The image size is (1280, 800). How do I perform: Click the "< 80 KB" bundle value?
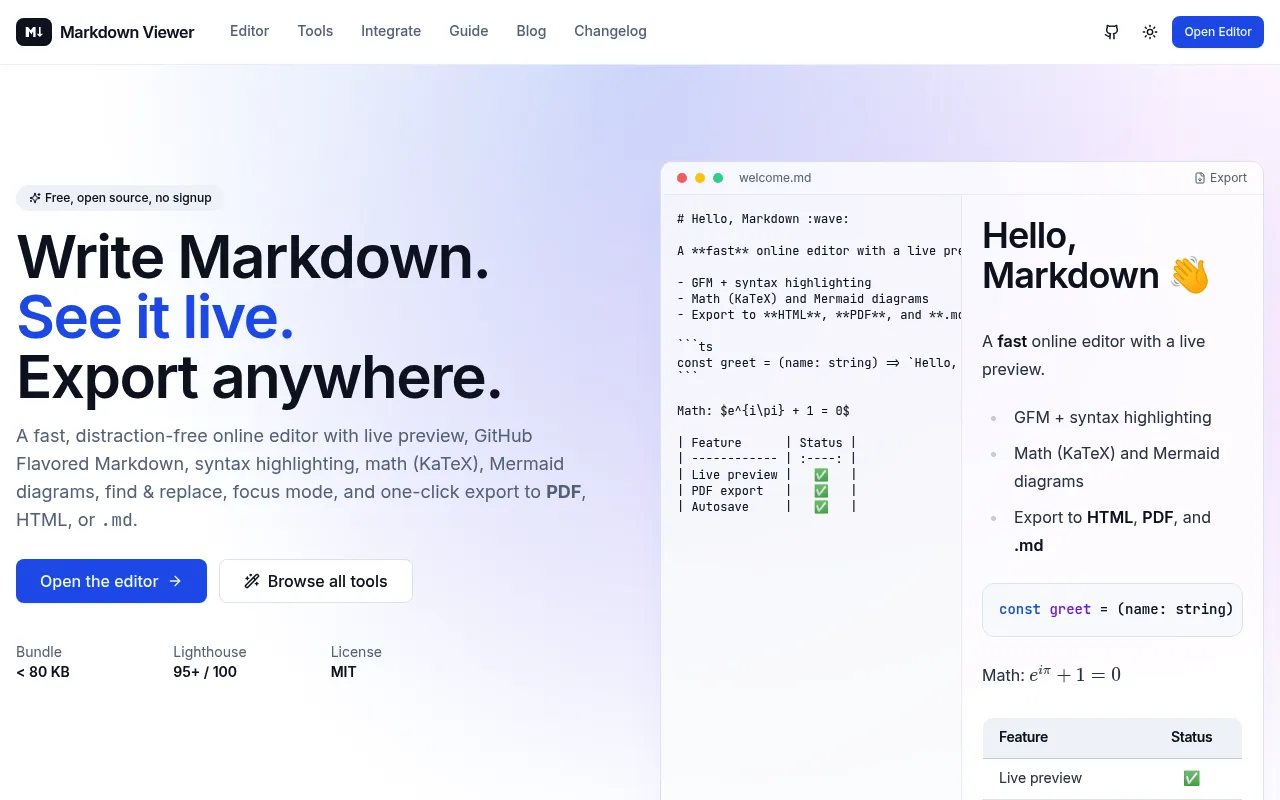tap(43, 672)
